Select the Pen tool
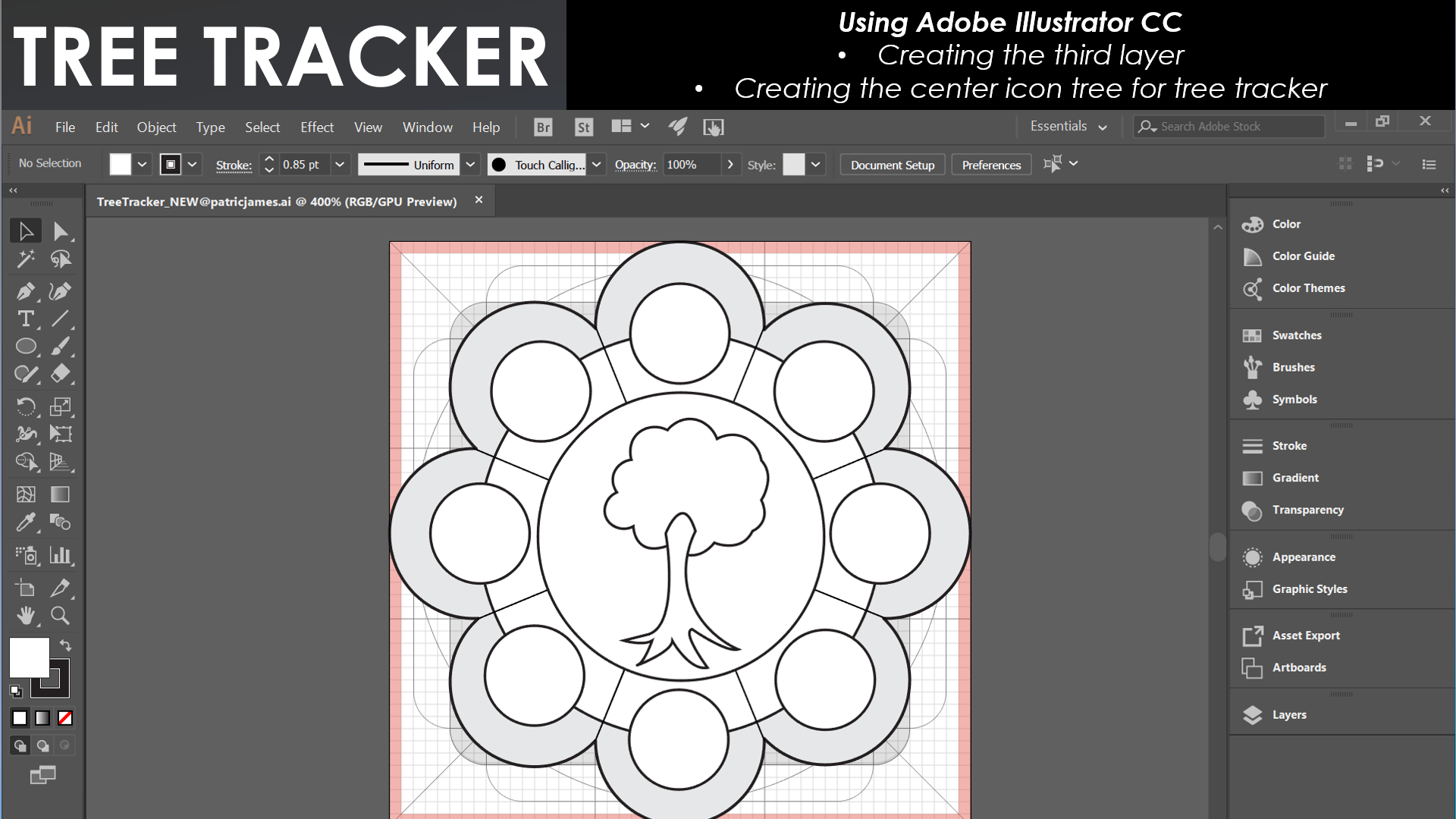 26,291
